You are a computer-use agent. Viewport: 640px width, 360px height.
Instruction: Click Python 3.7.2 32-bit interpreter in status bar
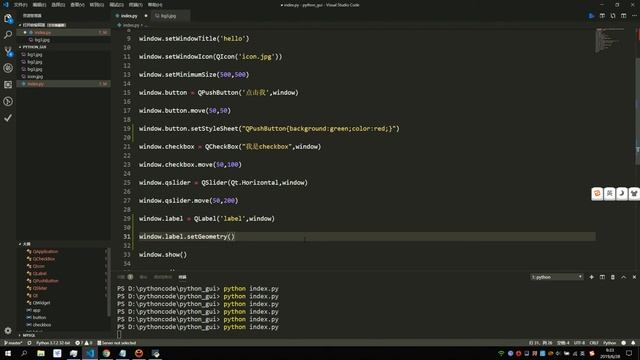click(53, 343)
